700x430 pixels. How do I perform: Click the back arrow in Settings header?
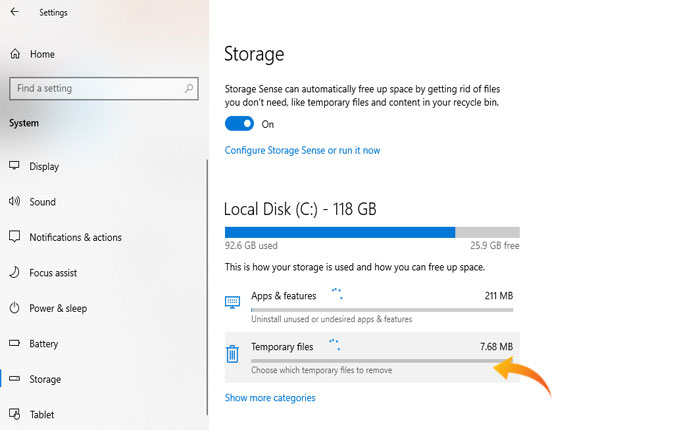coord(14,13)
